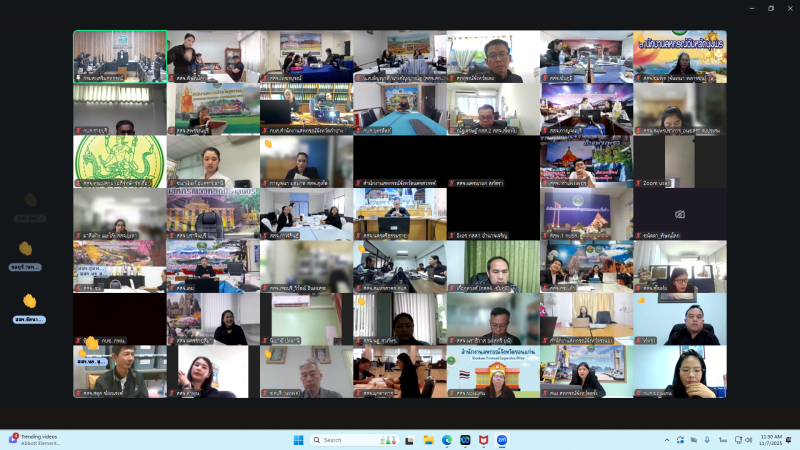Switch input language via ไทย indicator
The height and width of the screenshot is (450, 800).
(x=722, y=440)
